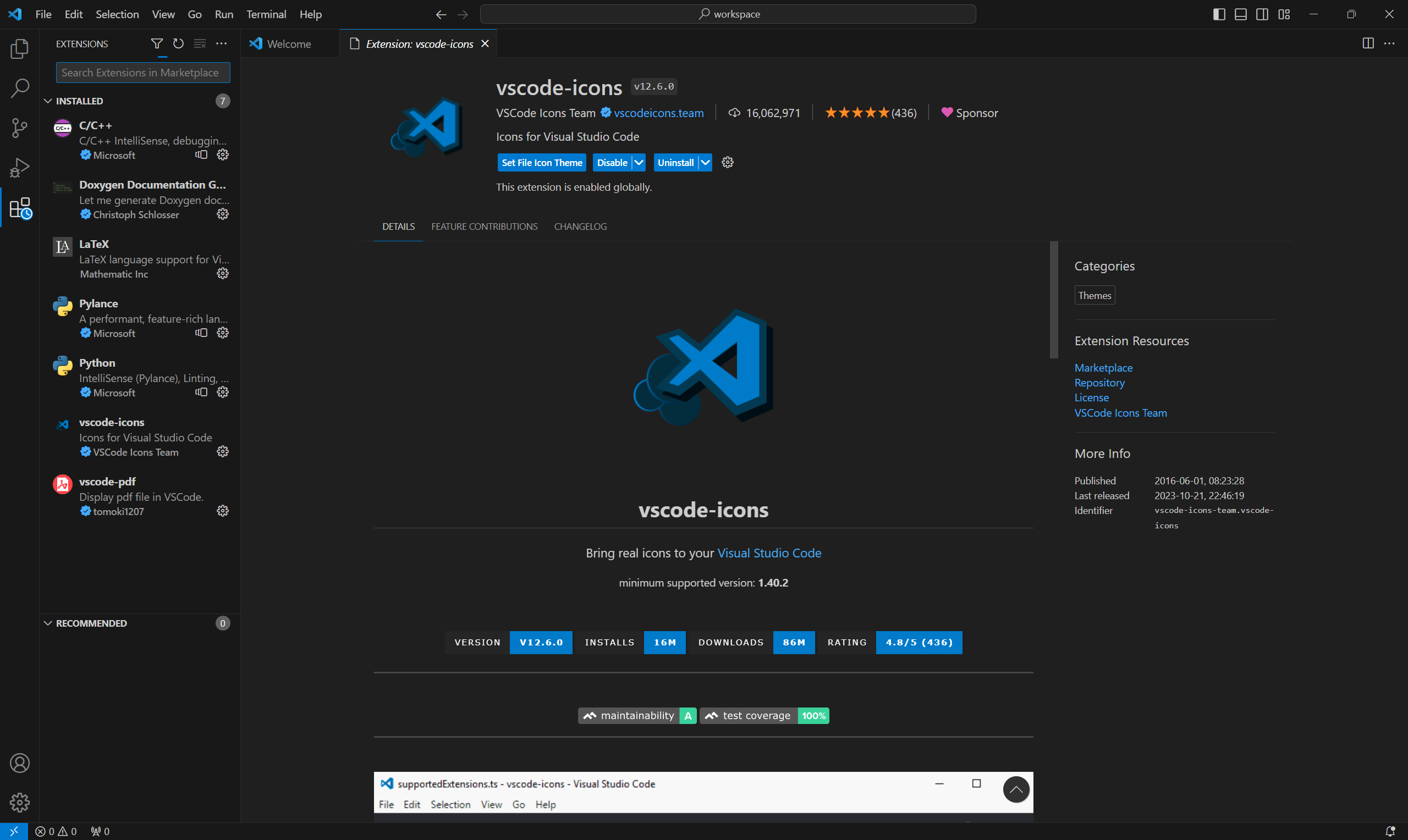
Task: Select the DETAILS tab
Action: coord(398,226)
